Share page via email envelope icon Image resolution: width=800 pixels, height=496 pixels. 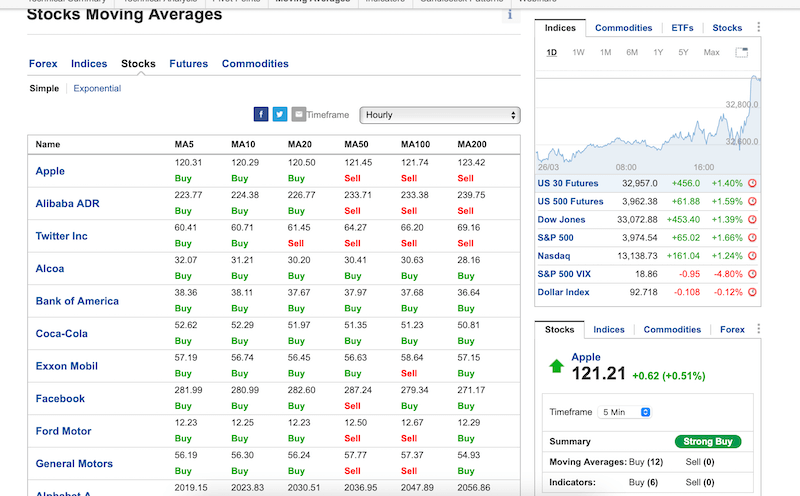(x=298, y=115)
